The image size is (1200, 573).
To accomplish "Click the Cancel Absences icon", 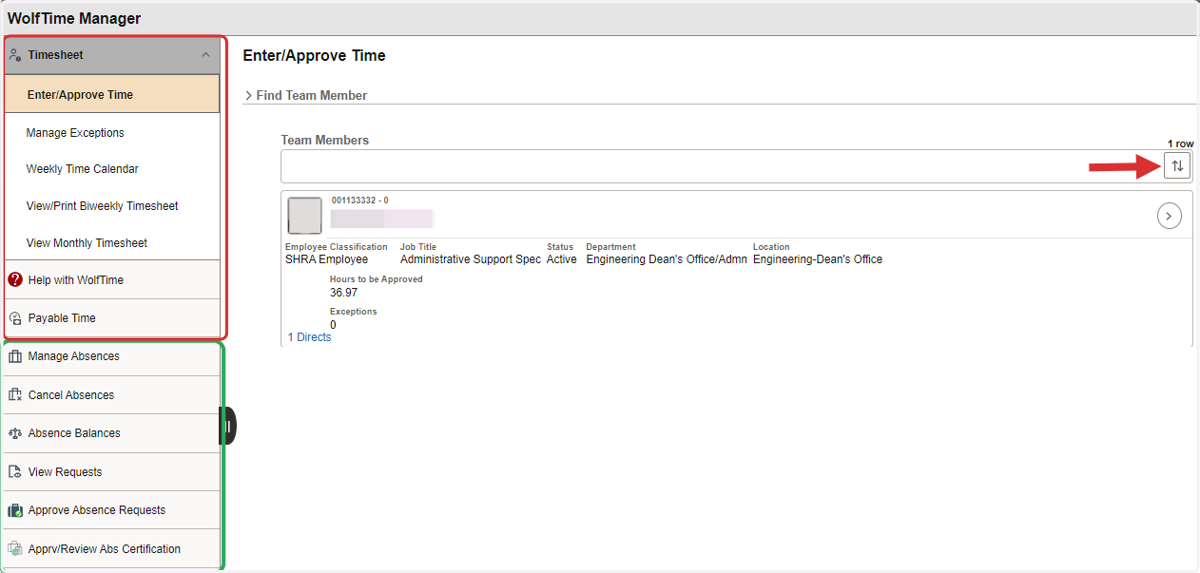I will coord(15,395).
